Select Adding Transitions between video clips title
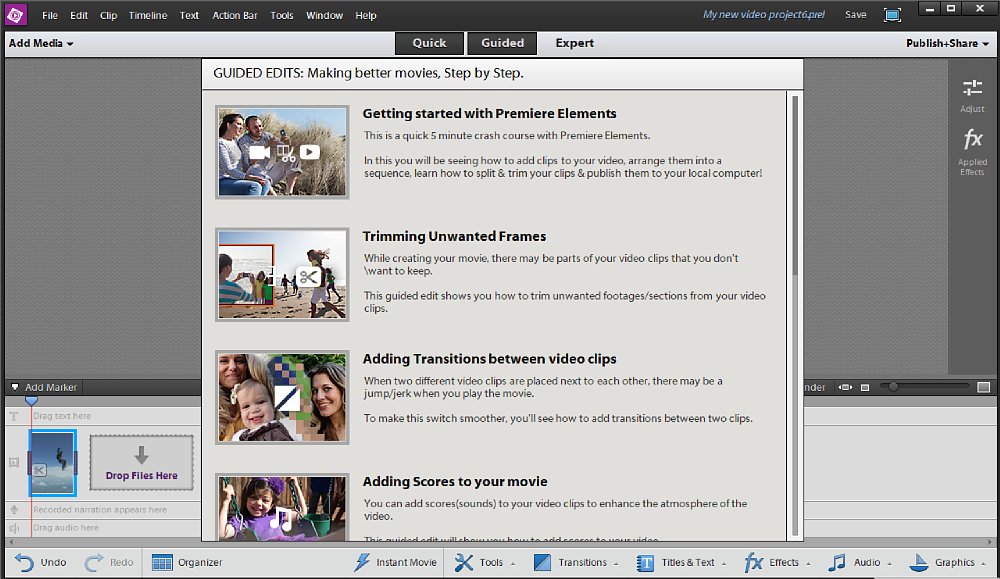The width and height of the screenshot is (1000, 579). [489, 359]
